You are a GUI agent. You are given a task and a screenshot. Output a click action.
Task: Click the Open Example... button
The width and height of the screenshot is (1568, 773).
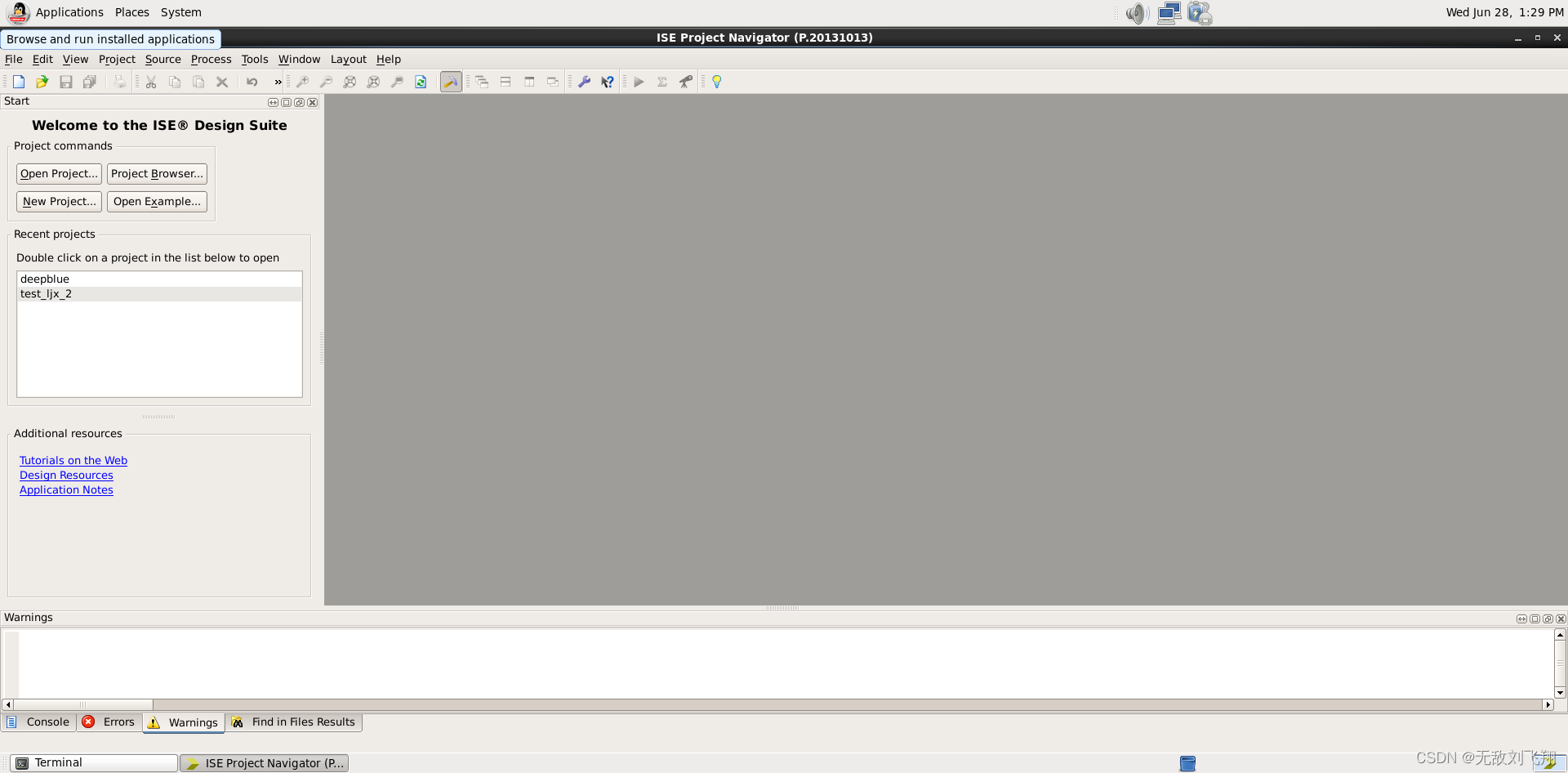click(157, 201)
